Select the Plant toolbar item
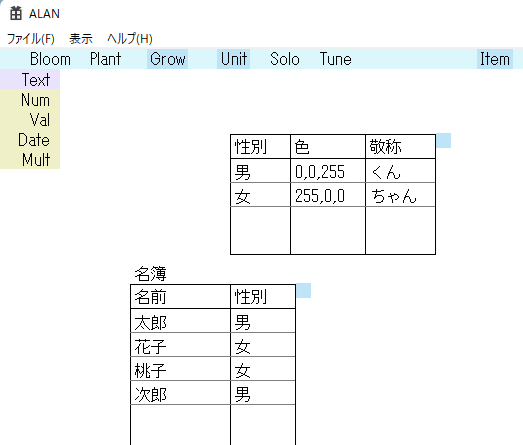The image size is (523, 445). [105, 59]
